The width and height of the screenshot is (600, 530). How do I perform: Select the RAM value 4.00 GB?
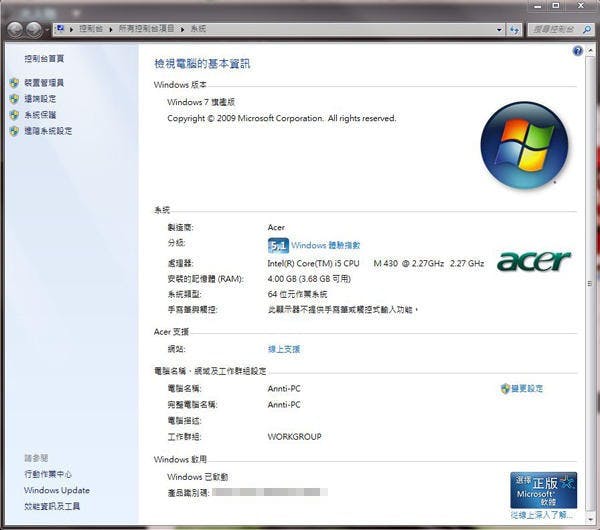pyautogui.click(x=282, y=279)
